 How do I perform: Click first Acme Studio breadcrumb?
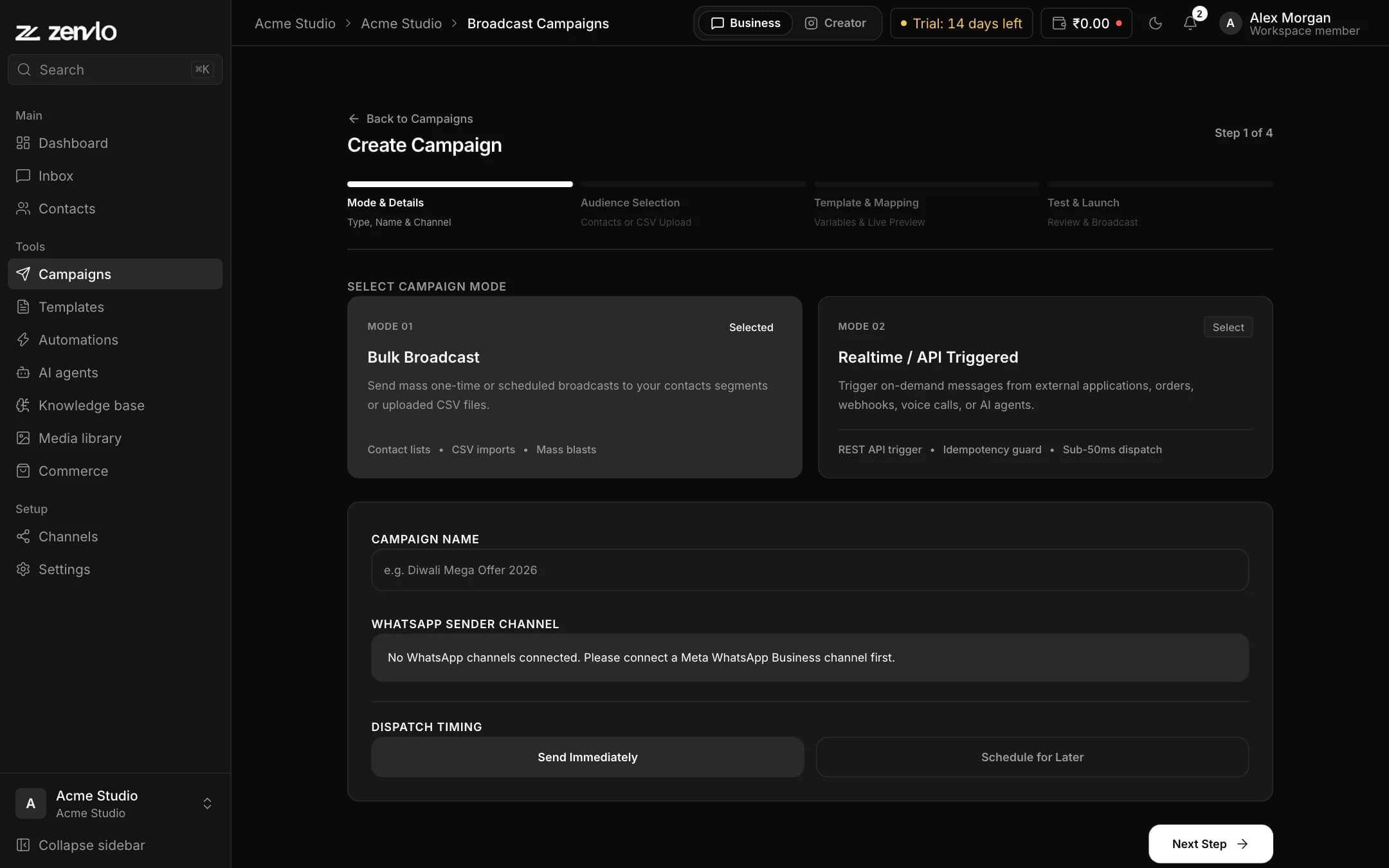[295, 23]
